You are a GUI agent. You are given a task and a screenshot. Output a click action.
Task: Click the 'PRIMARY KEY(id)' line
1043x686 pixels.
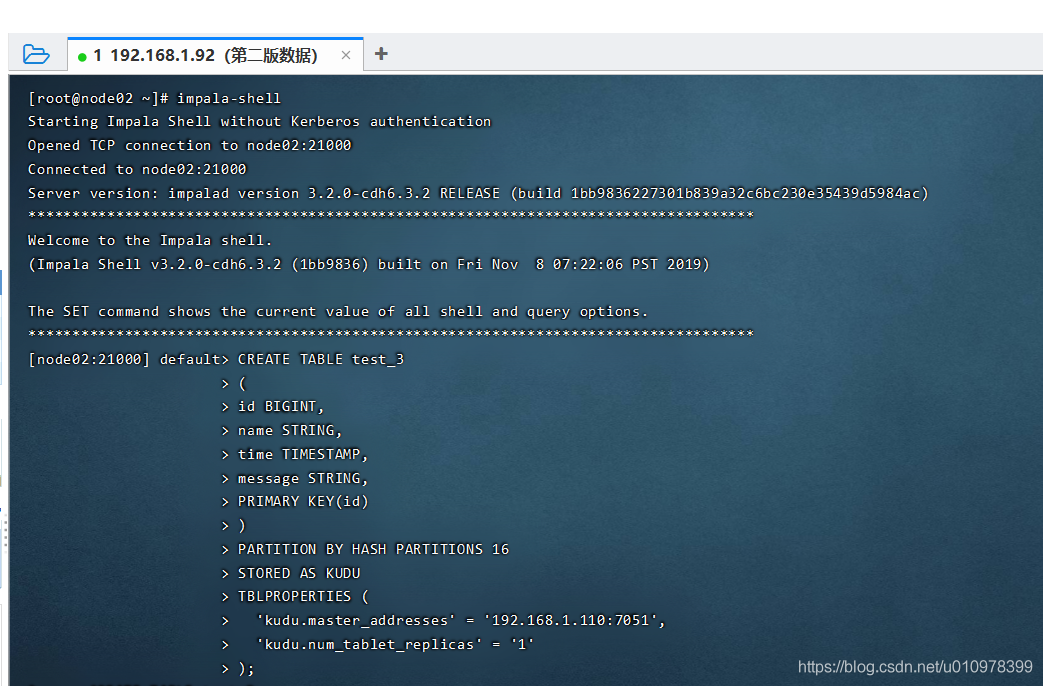pyautogui.click(x=303, y=502)
